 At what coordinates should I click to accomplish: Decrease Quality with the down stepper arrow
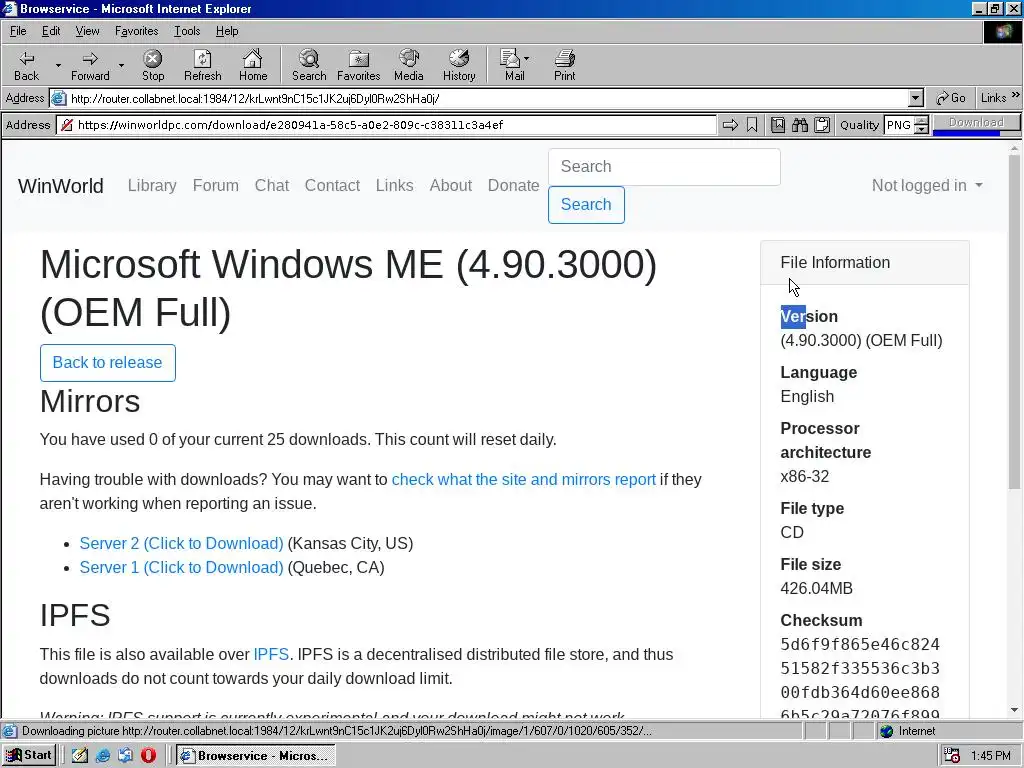(921, 129)
